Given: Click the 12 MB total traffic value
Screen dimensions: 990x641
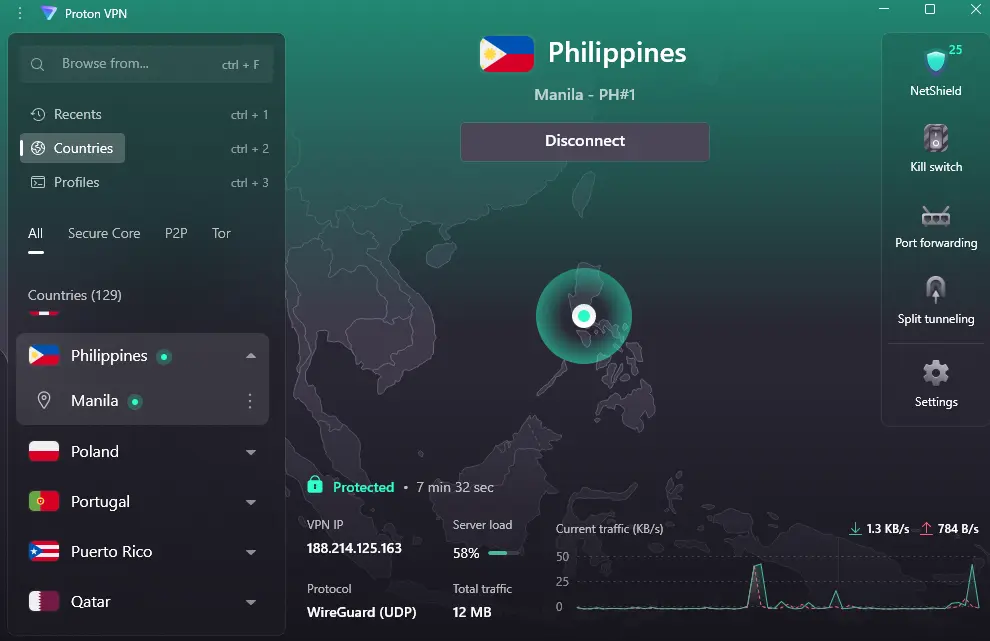Looking at the screenshot, I should pos(472,612).
